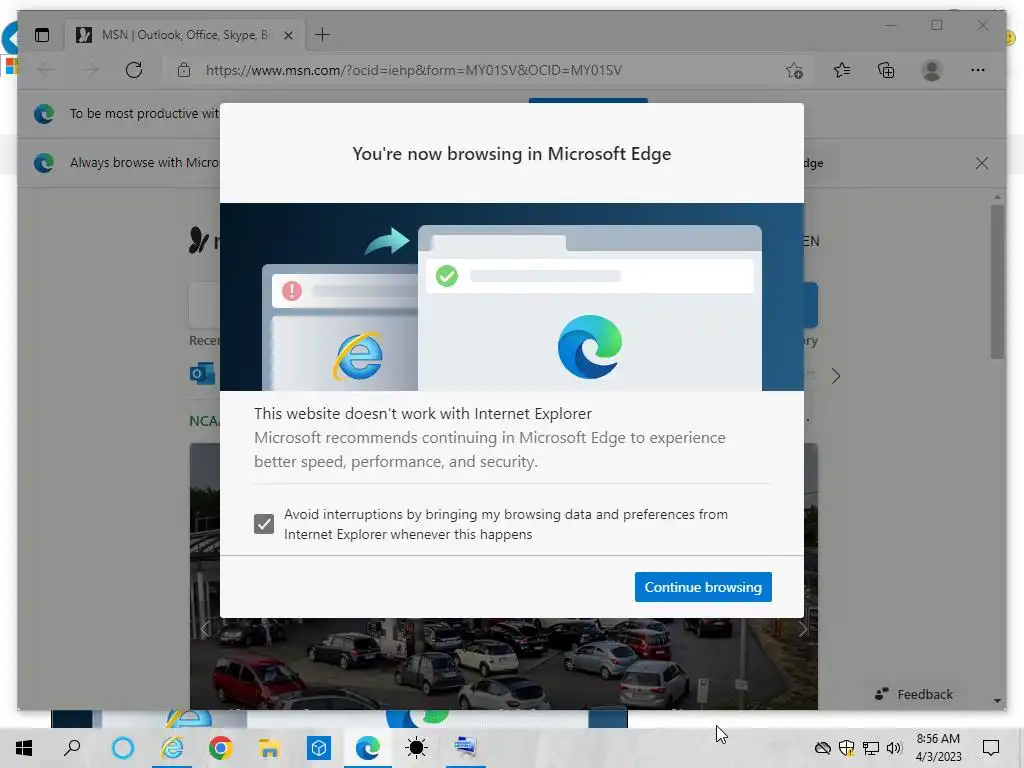Go to previous carousel news slide

[x=205, y=629]
